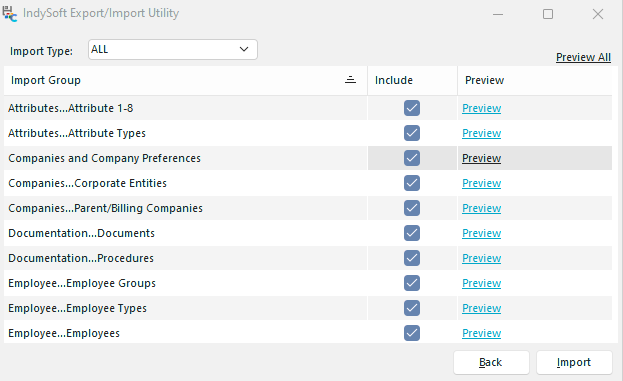Select the Employee...Employee Types row text

tap(77, 308)
